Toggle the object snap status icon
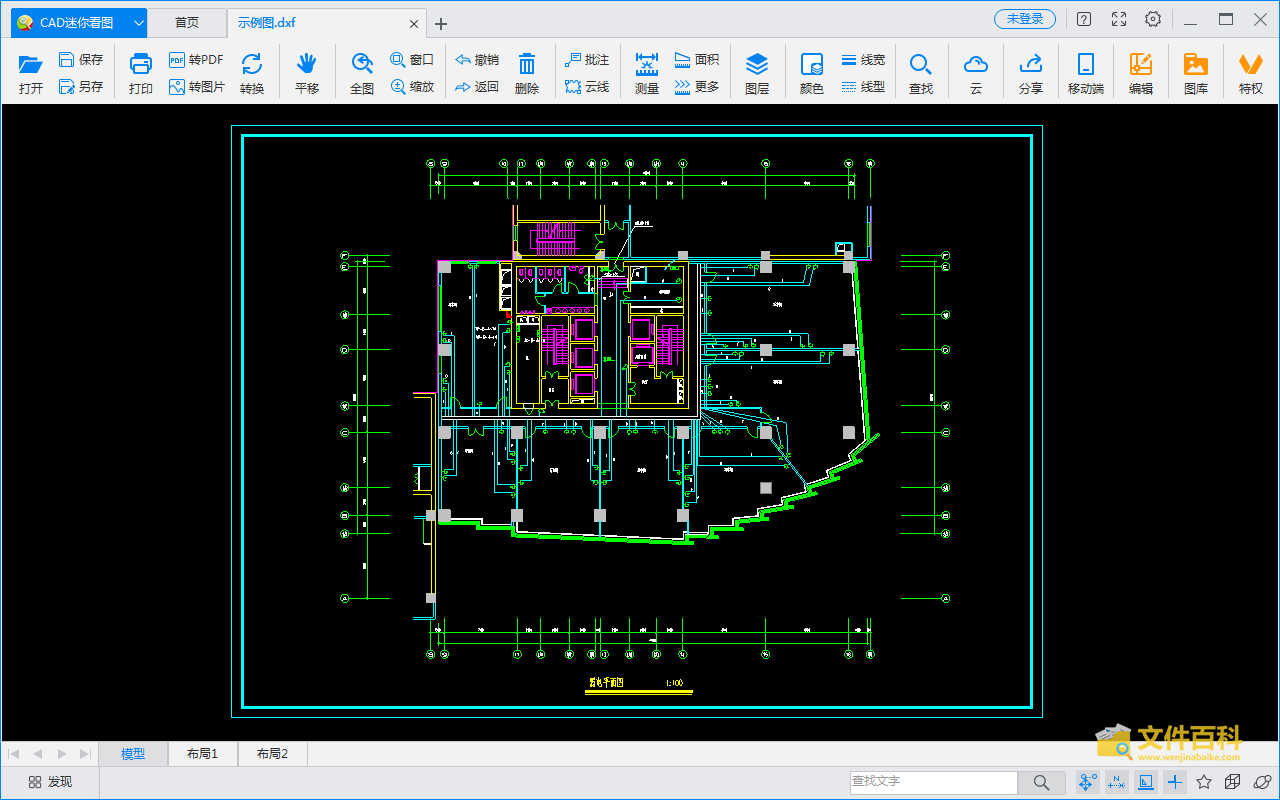The width and height of the screenshot is (1280, 800). coord(1087,782)
